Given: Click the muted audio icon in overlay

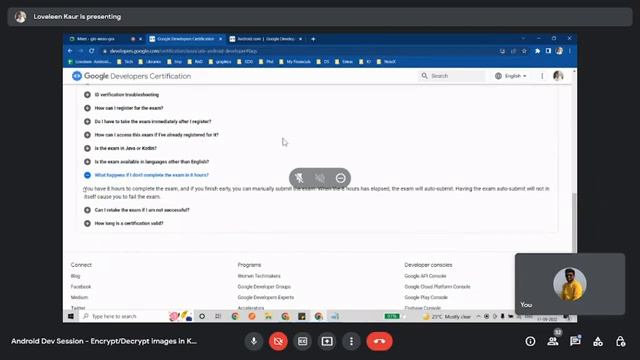Looking at the screenshot, I should 320,178.
